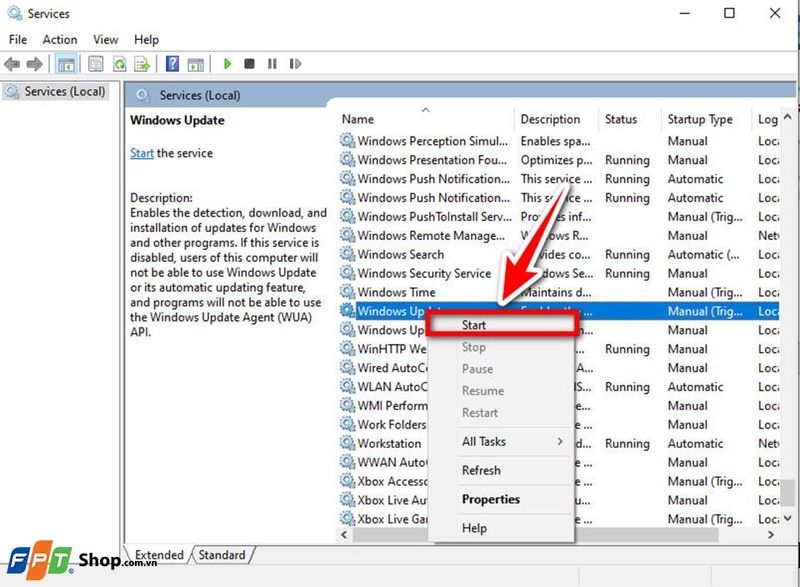Click the vertical scrollbar down arrow
Image resolution: width=800 pixels, height=587 pixels.
[787, 519]
